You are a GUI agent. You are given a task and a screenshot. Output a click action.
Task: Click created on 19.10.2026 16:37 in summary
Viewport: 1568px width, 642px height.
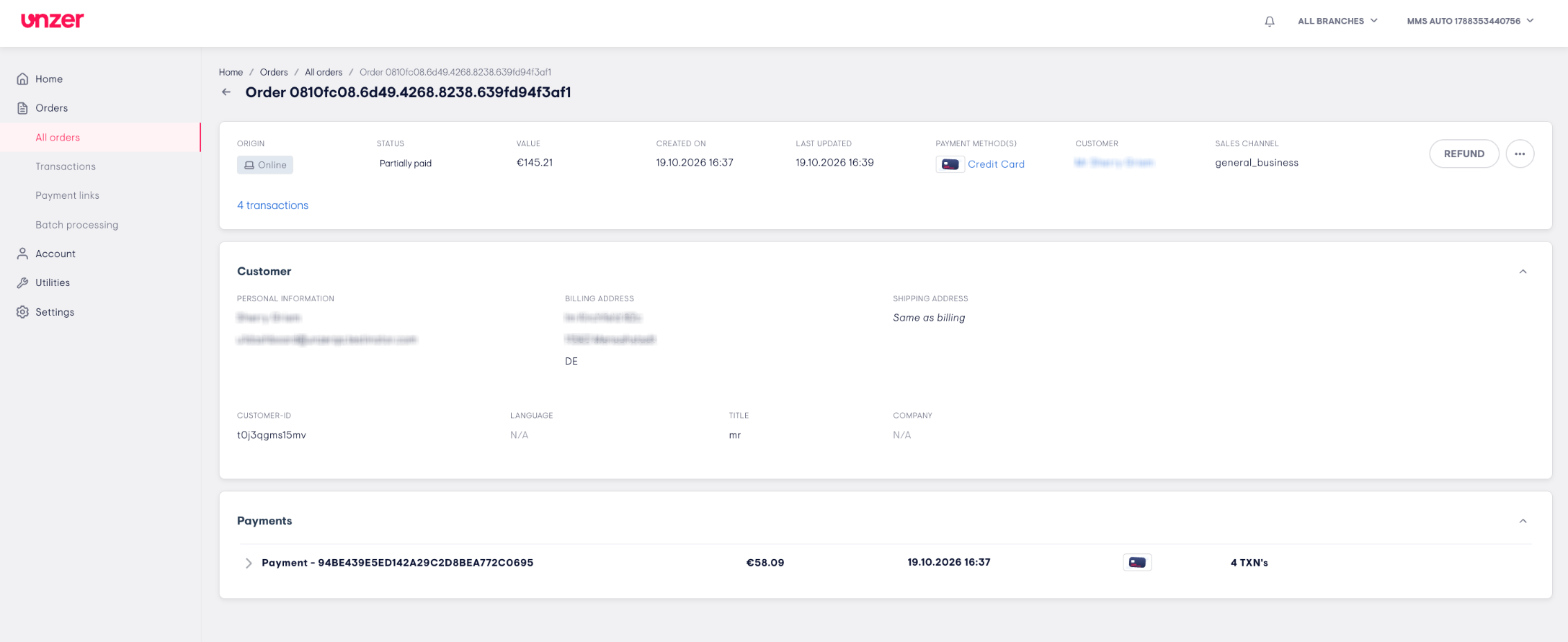(x=695, y=163)
